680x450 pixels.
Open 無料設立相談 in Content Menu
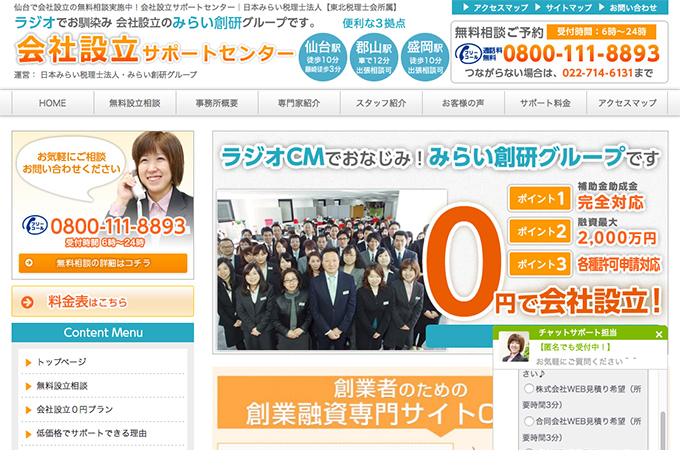62,385
